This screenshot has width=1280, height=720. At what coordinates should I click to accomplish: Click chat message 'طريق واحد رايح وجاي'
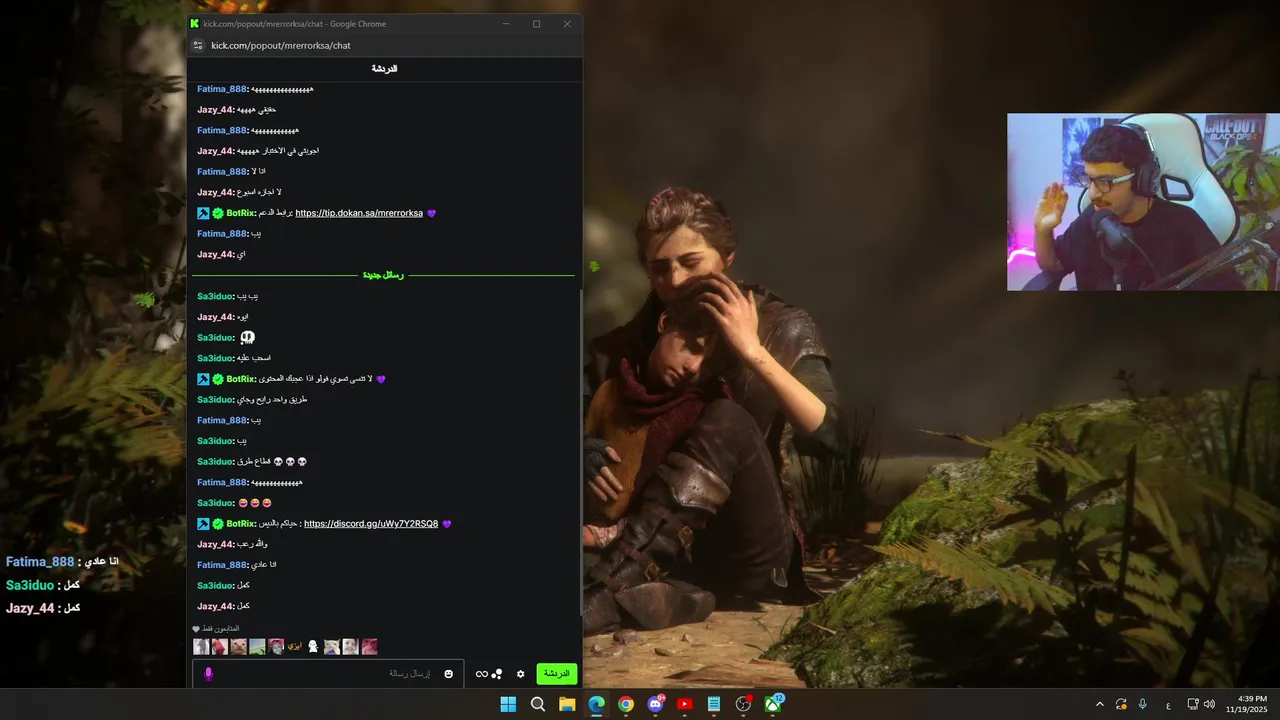point(272,400)
